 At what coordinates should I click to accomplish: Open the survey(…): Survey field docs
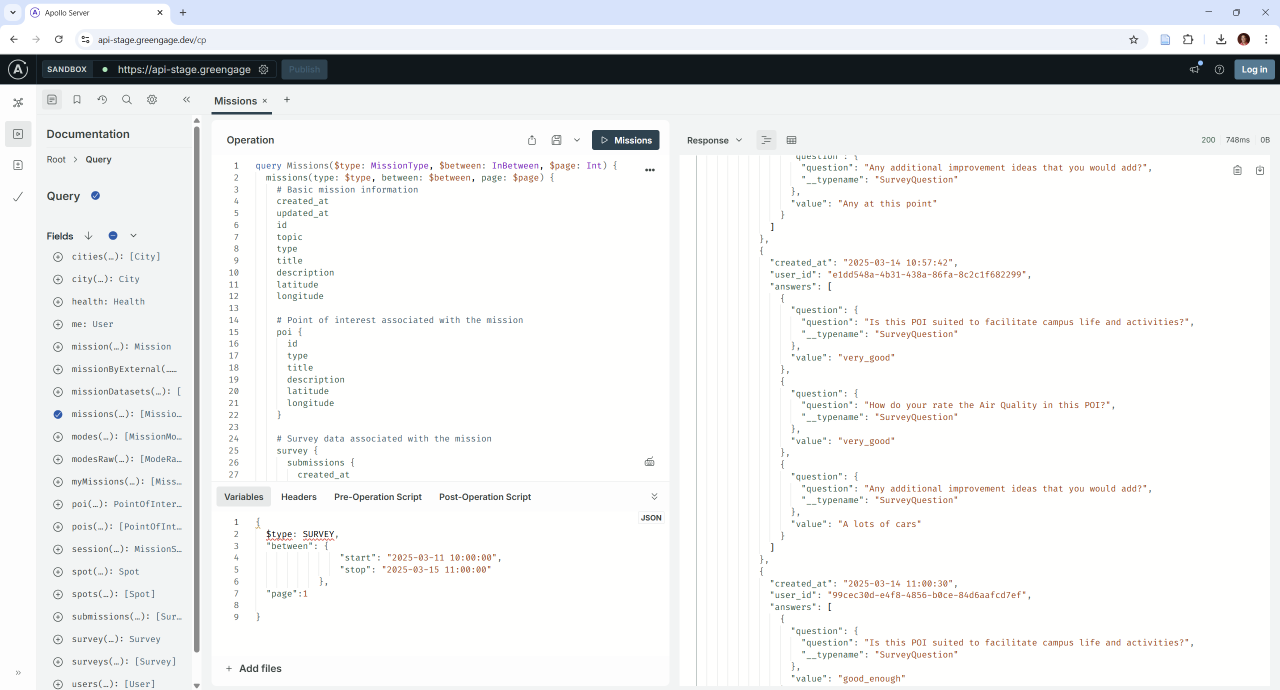[x=116, y=639]
